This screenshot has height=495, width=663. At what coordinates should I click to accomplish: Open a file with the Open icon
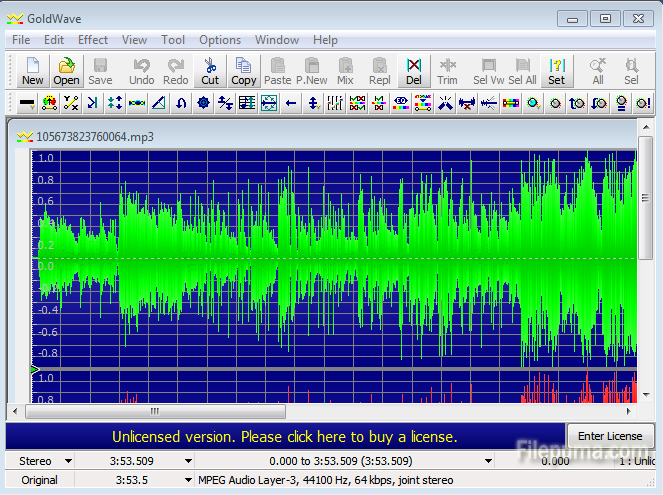click(66, 71)
